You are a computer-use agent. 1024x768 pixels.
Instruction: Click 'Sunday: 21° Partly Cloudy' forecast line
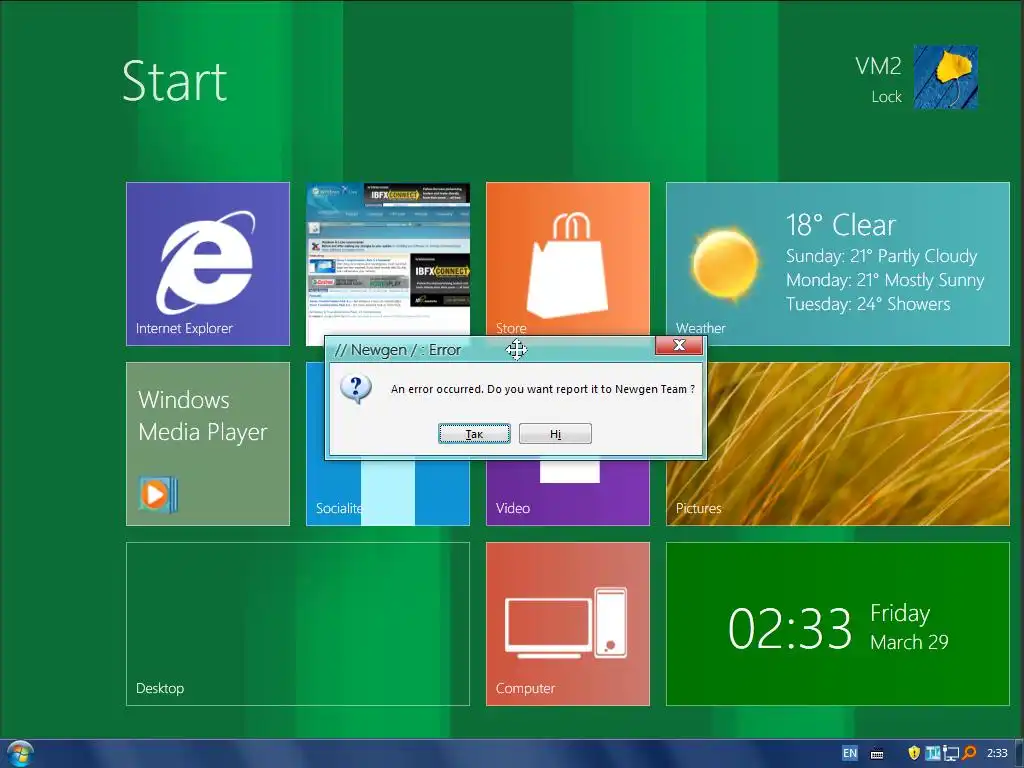pos(882,255)
